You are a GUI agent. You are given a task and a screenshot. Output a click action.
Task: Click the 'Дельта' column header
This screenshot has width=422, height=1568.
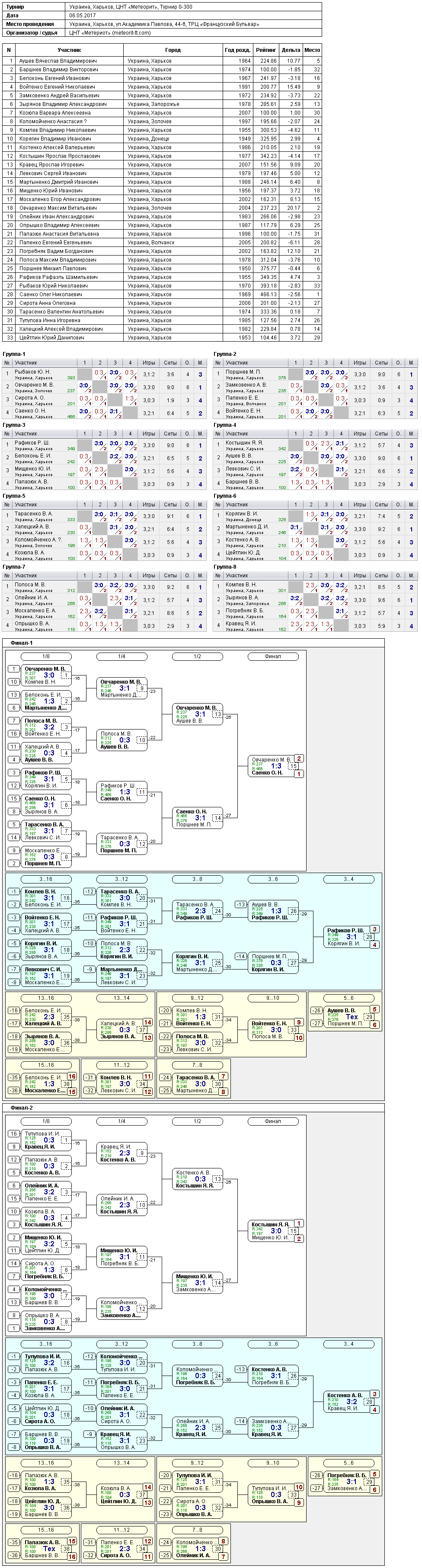pos(291,50)
